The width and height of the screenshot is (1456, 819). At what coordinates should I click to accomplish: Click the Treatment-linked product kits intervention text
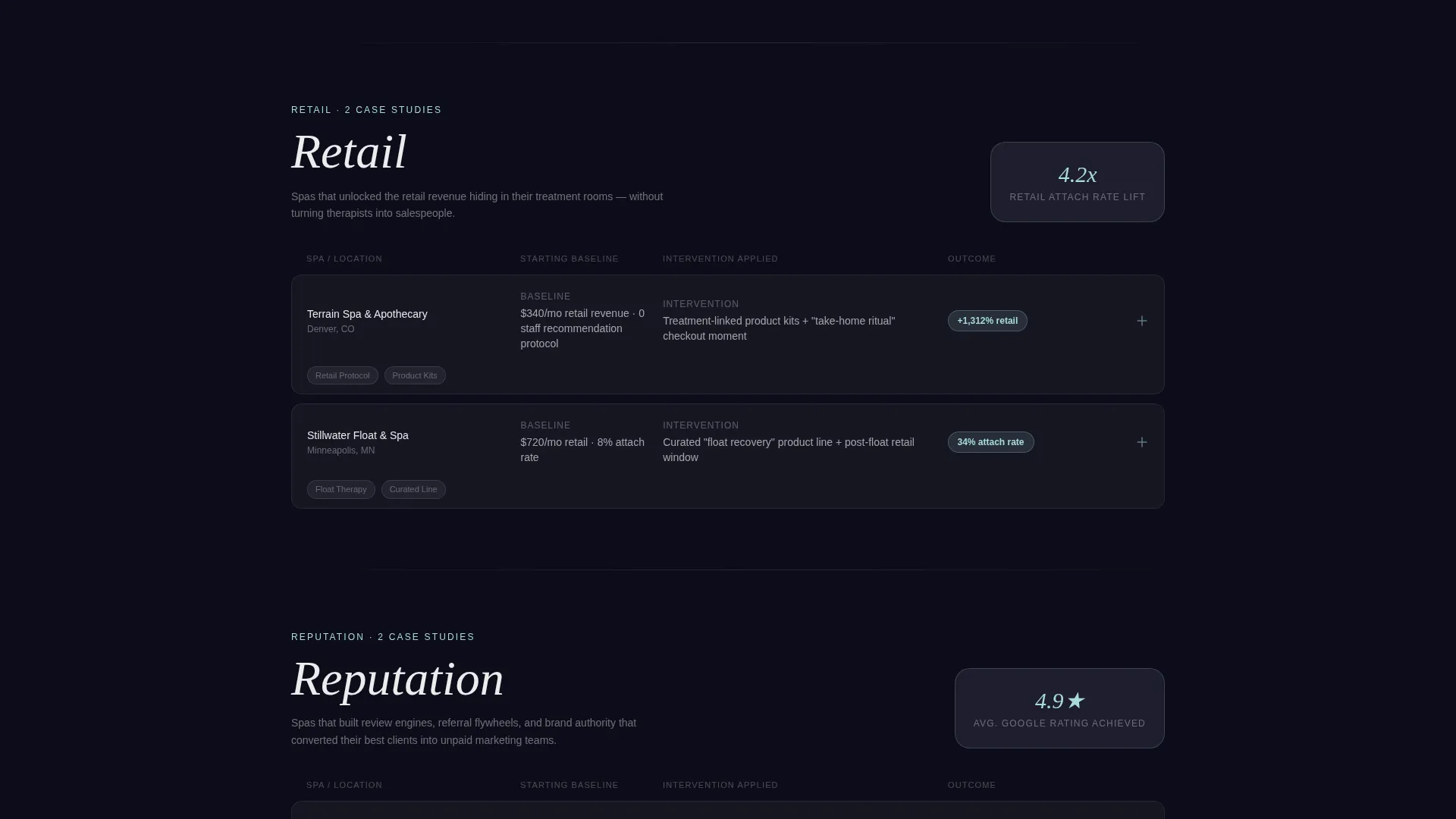point(779,328)
